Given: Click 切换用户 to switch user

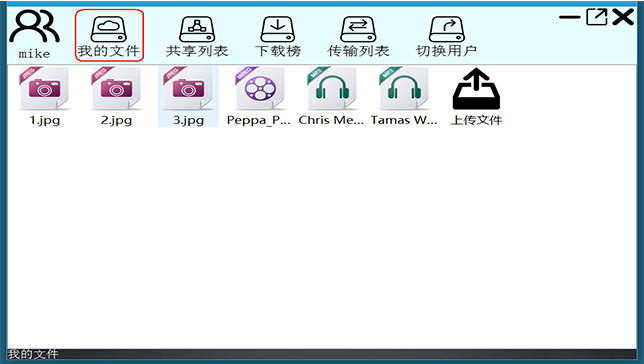Looking at the screenshot, I should 446,37.
